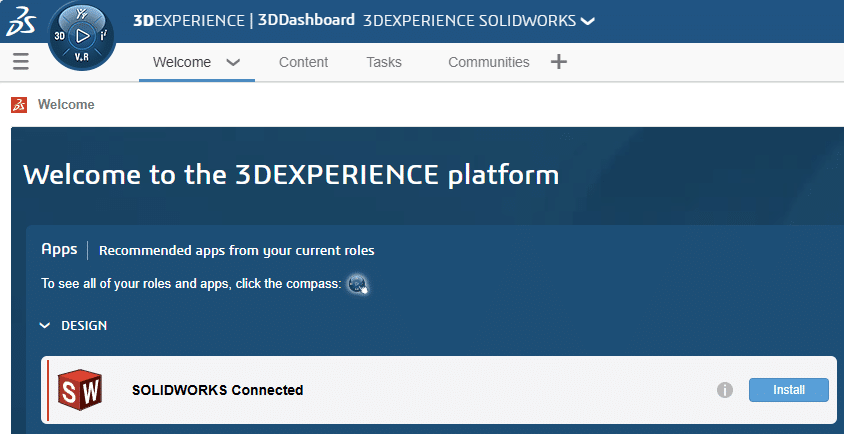Select the compass north quadrant
Viewport: 844px width, 434px height.
pos(83,14)
